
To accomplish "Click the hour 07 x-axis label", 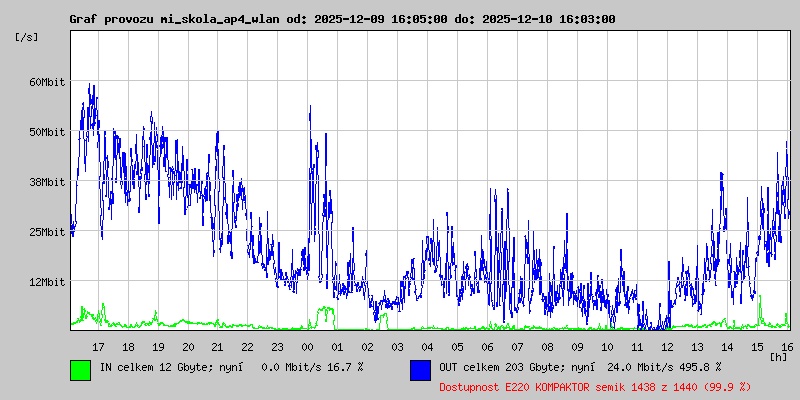I will click(x=517, y=347).
